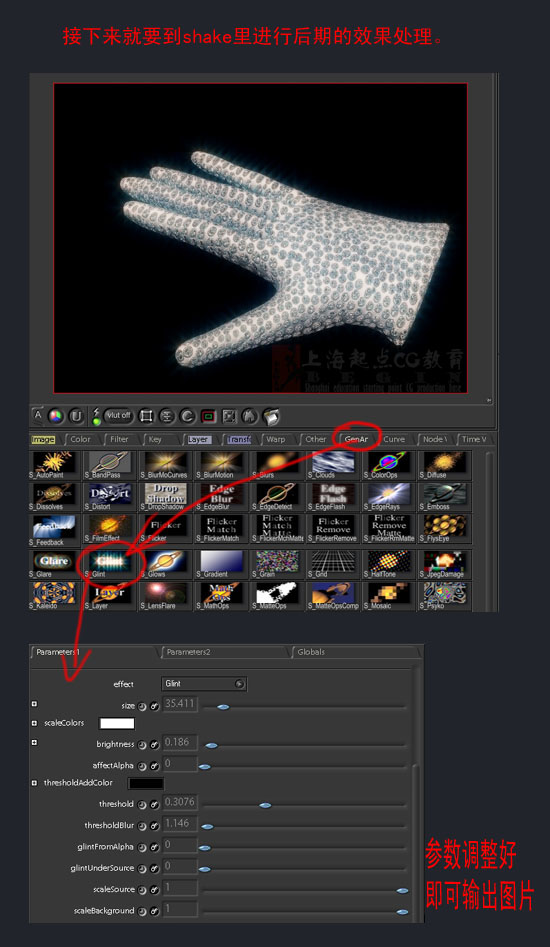Add the S_LensFlare node
The width and height of the screenshot is (550, 947).
pyautogui.click(x=165, y=596)
